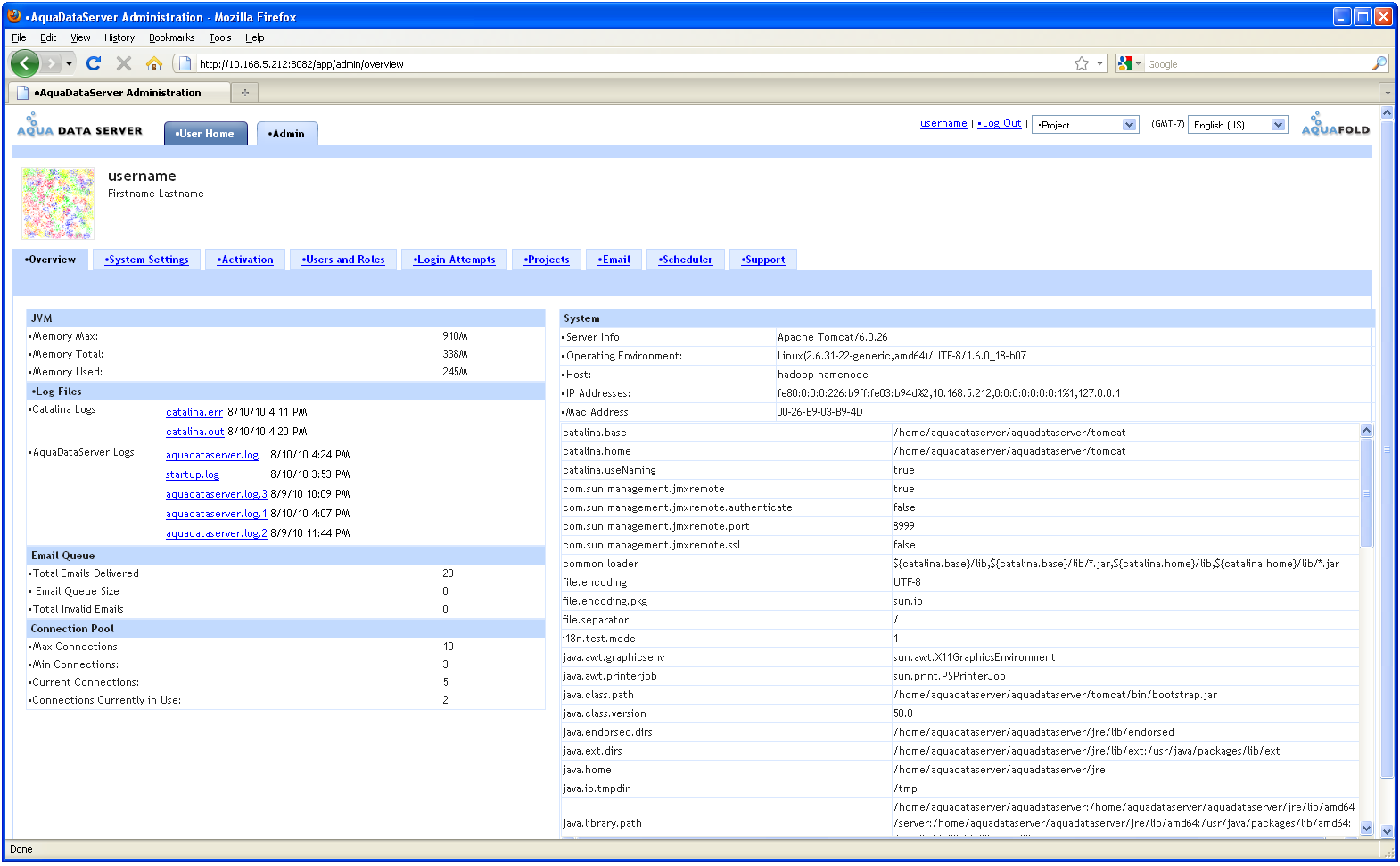Go to the browser home page
This screenshot has width=1400, height=866.
(x=154, y=63)
